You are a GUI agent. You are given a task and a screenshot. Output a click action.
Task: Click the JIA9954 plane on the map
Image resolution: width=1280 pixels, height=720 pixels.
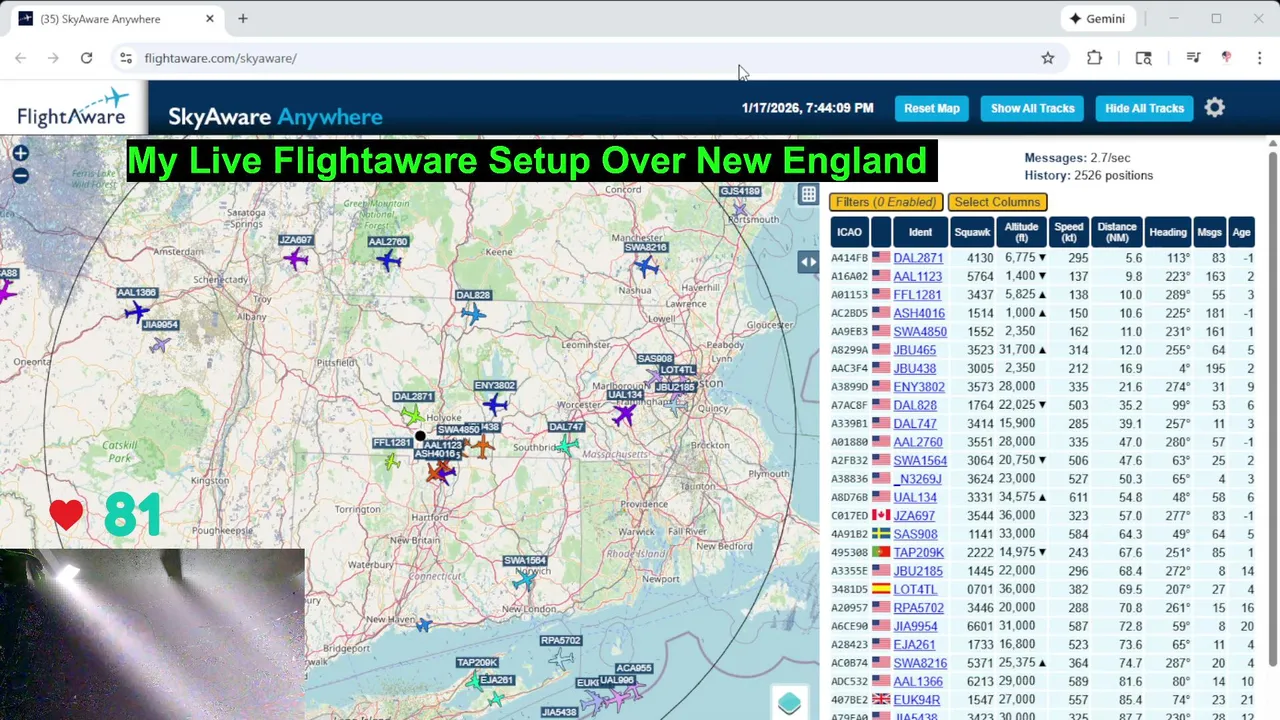160,344
